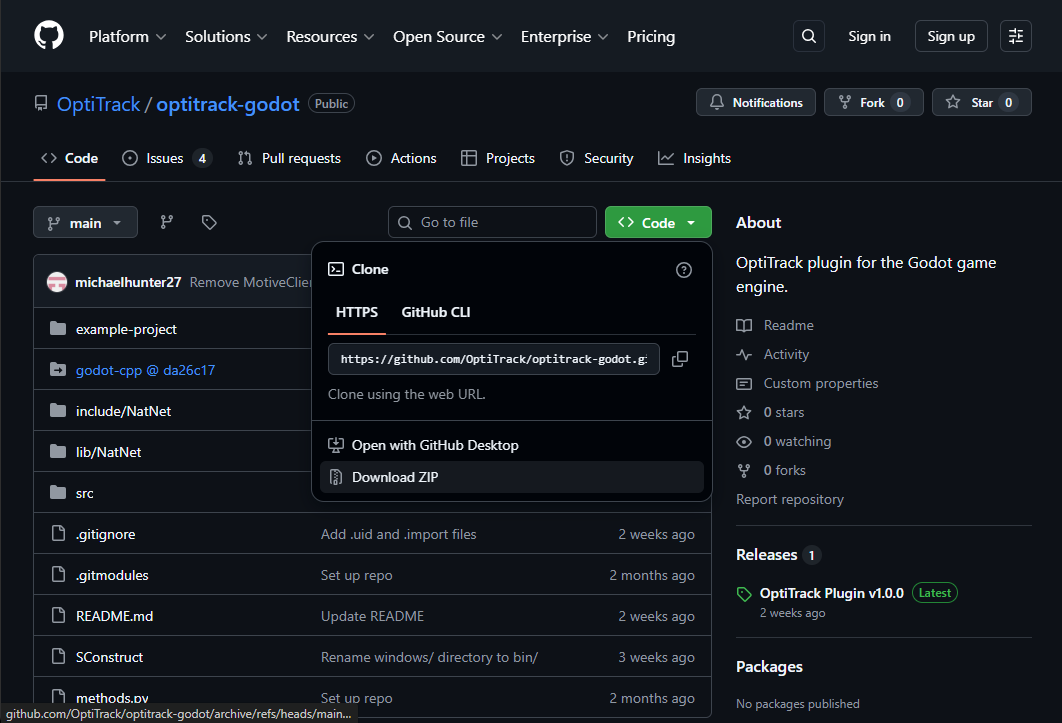Click the clone help question mark icon
The height and width of the screenshot is (723, 1062).
click(684, 270)
